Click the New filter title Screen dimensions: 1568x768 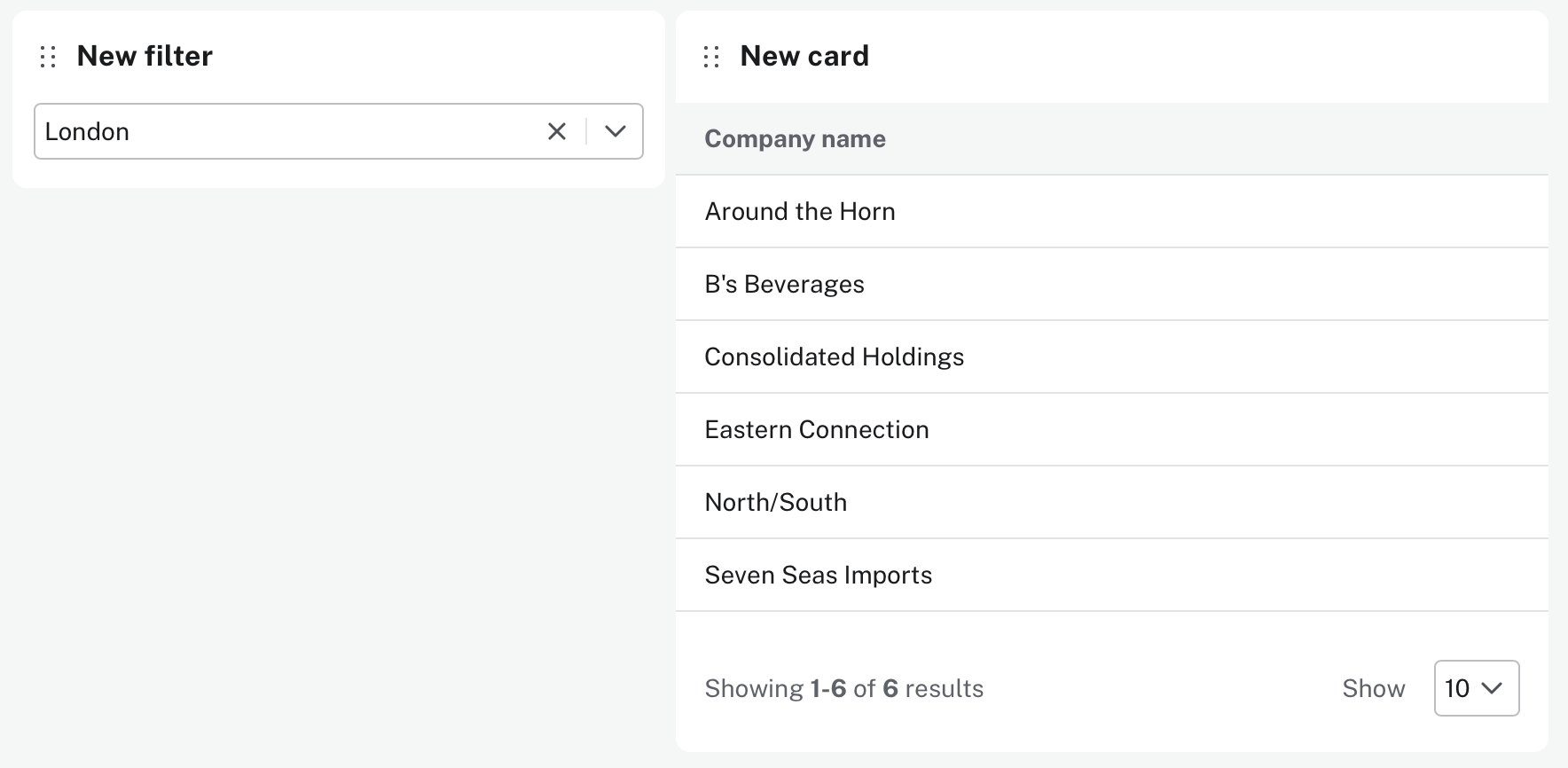point(145,56)
